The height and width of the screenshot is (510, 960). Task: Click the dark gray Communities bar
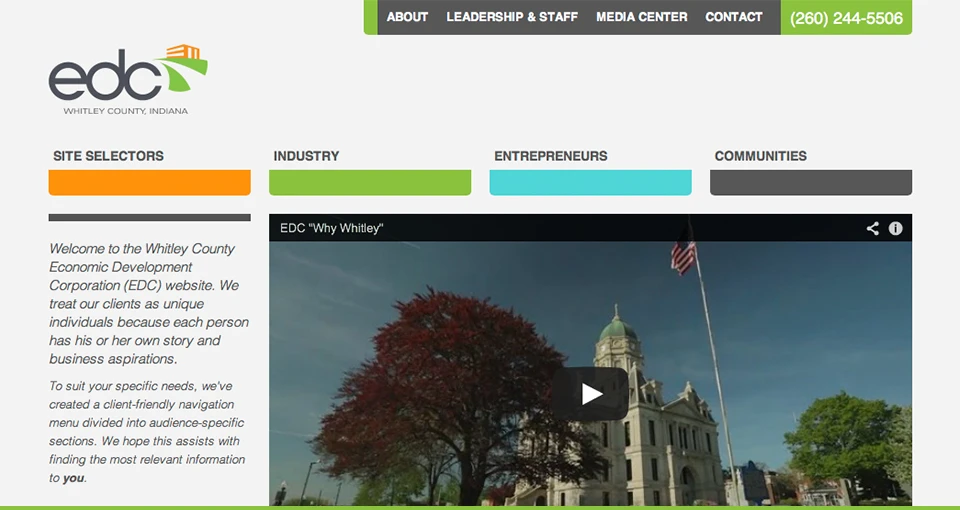(811, 183)
